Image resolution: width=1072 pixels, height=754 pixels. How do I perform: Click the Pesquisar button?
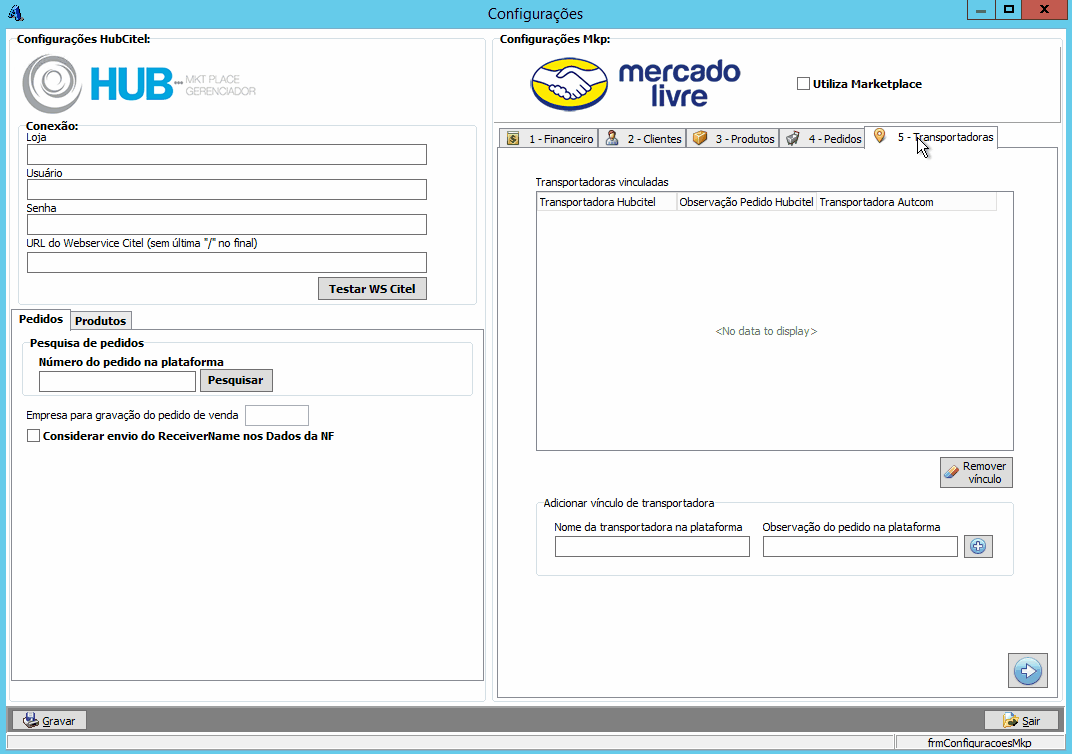pyautogui.click(x=236, y=380)
